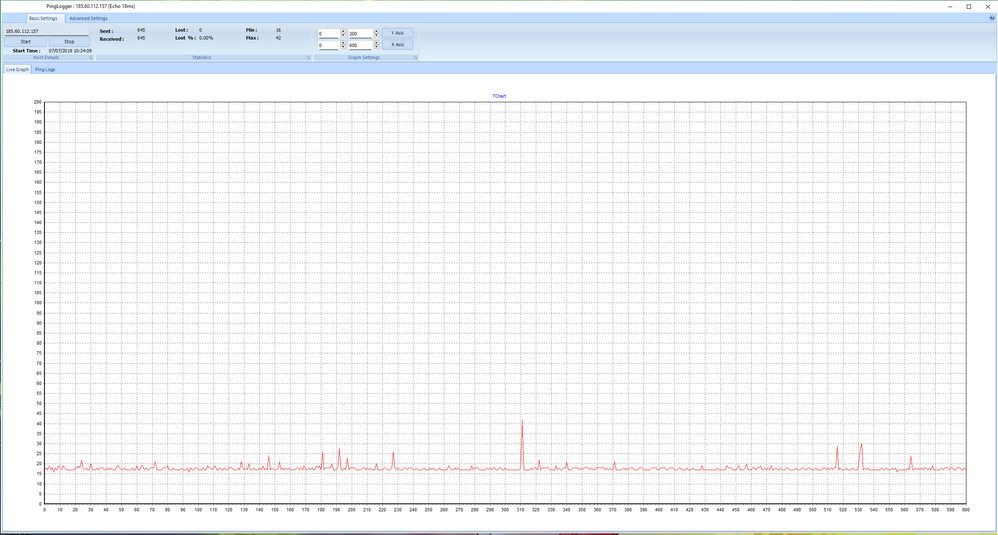Apply the X Axis range button
The width and height of the screenshot is (998, 535).
click(397, 45)
